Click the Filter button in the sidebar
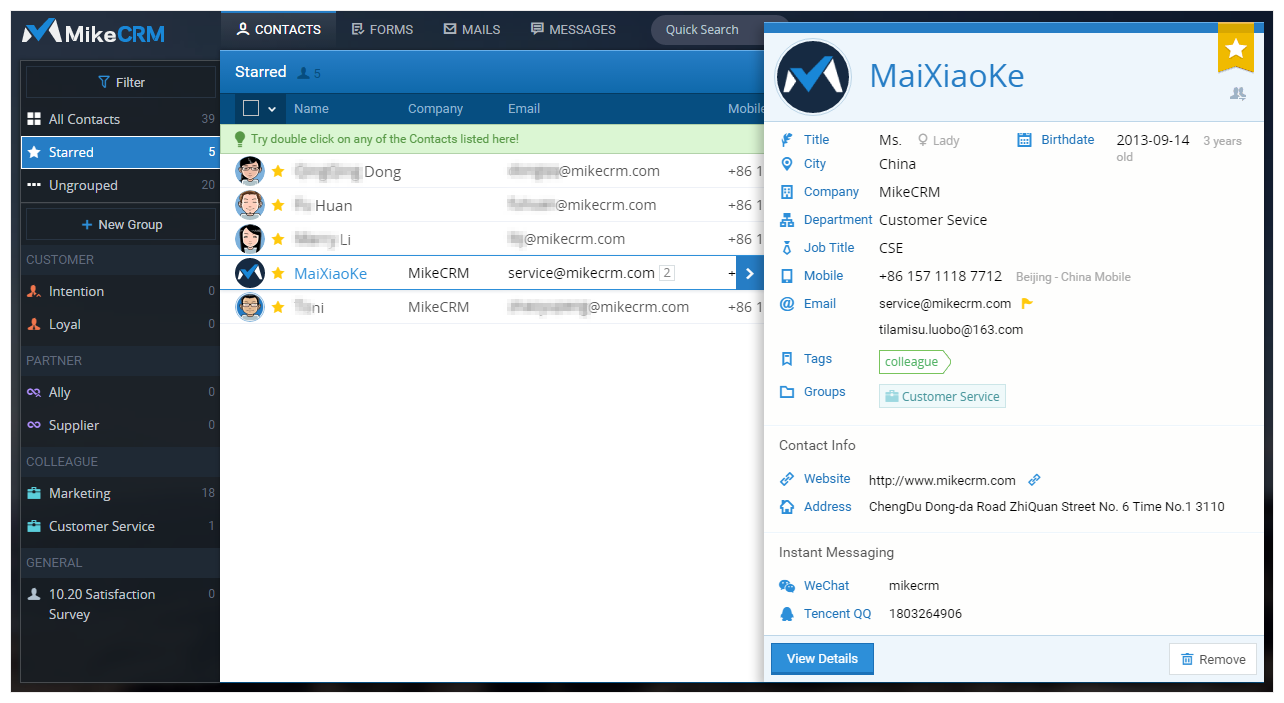The width and height of the screenshot is (1284, 703). click(120, 82)
